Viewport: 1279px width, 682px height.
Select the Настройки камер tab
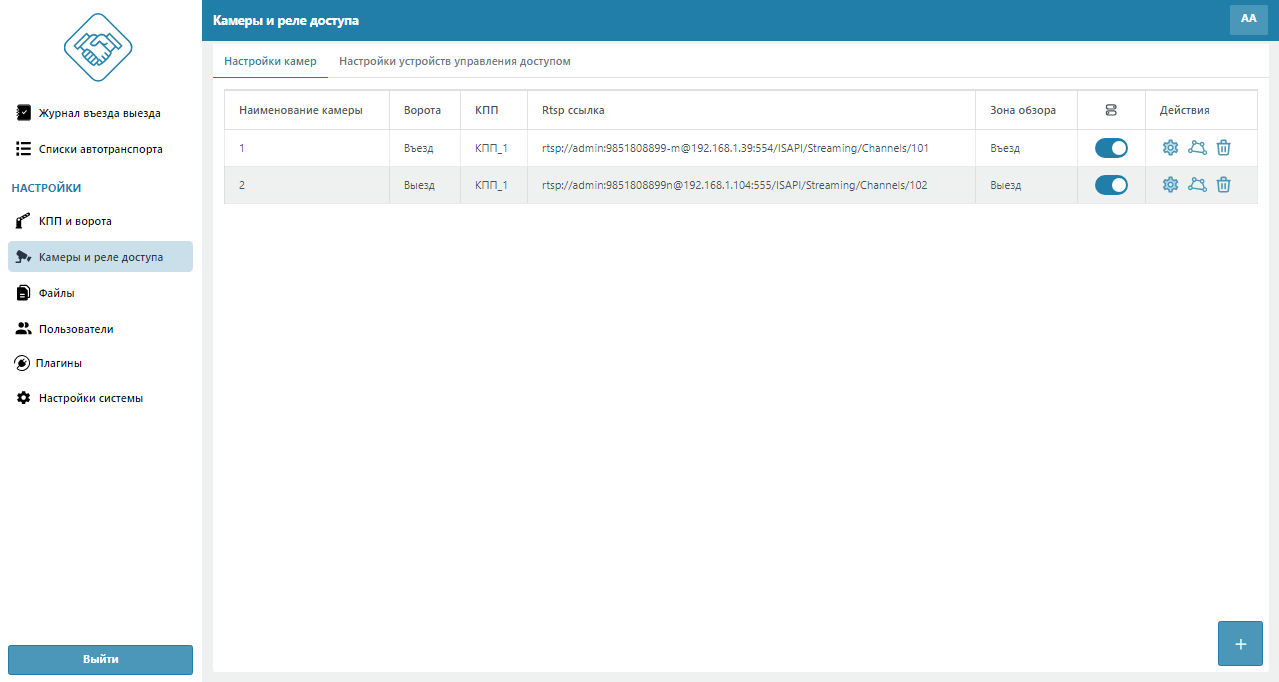pyautogui.click(x=270, y=61)
